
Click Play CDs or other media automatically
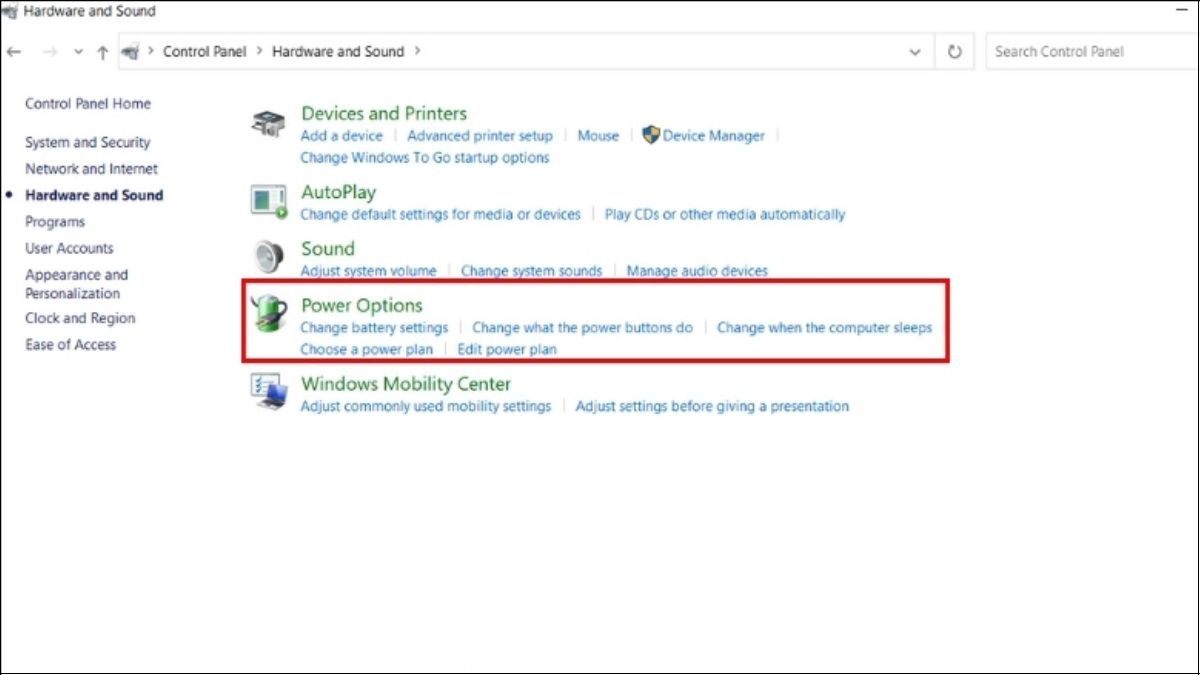tap(725, 214)
